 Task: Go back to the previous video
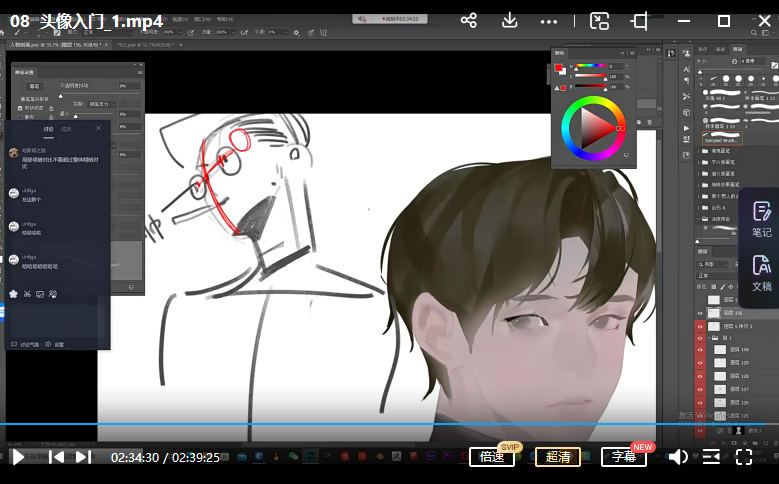pos(57,457)
